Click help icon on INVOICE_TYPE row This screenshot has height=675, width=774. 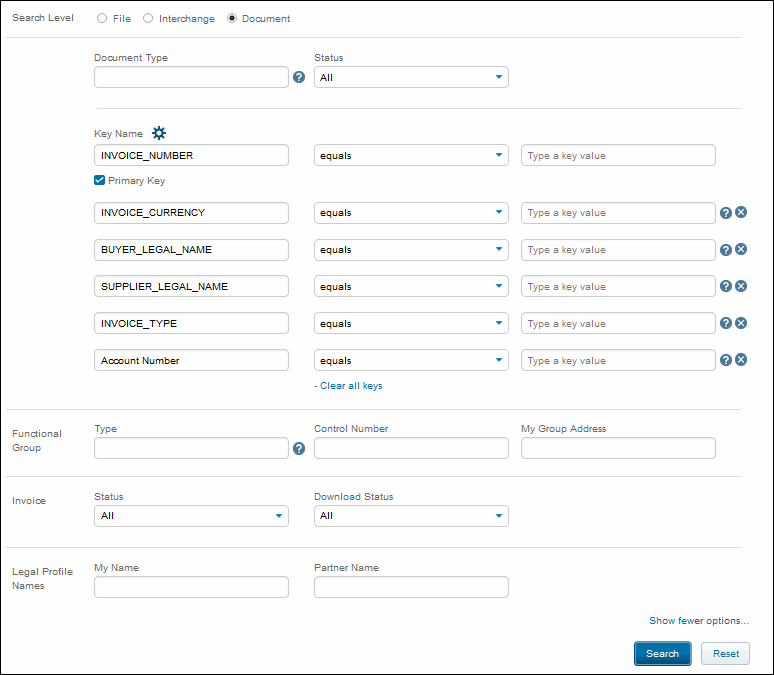[x=726, y=324]
